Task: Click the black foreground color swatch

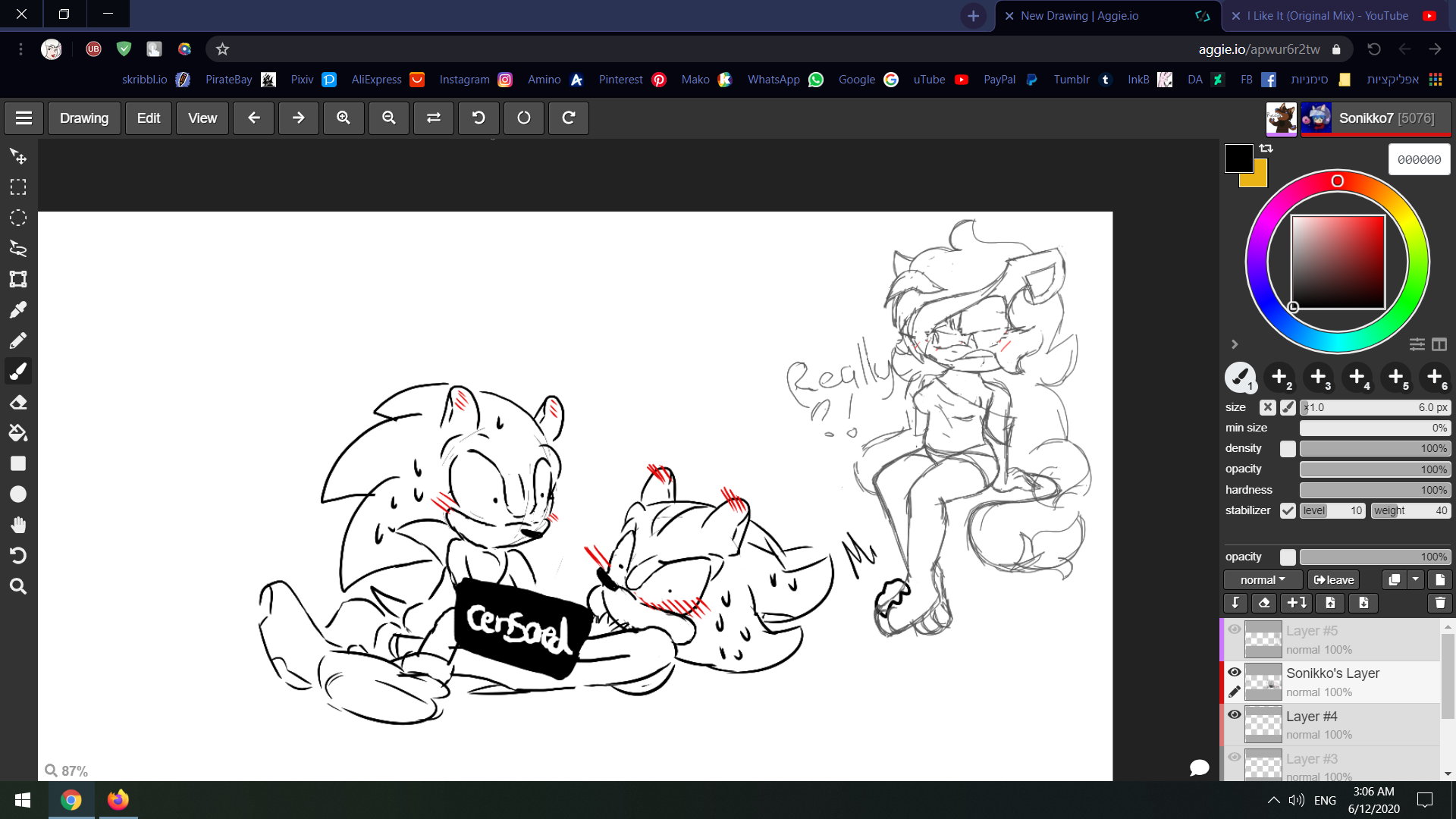Action: [1238, 158]
